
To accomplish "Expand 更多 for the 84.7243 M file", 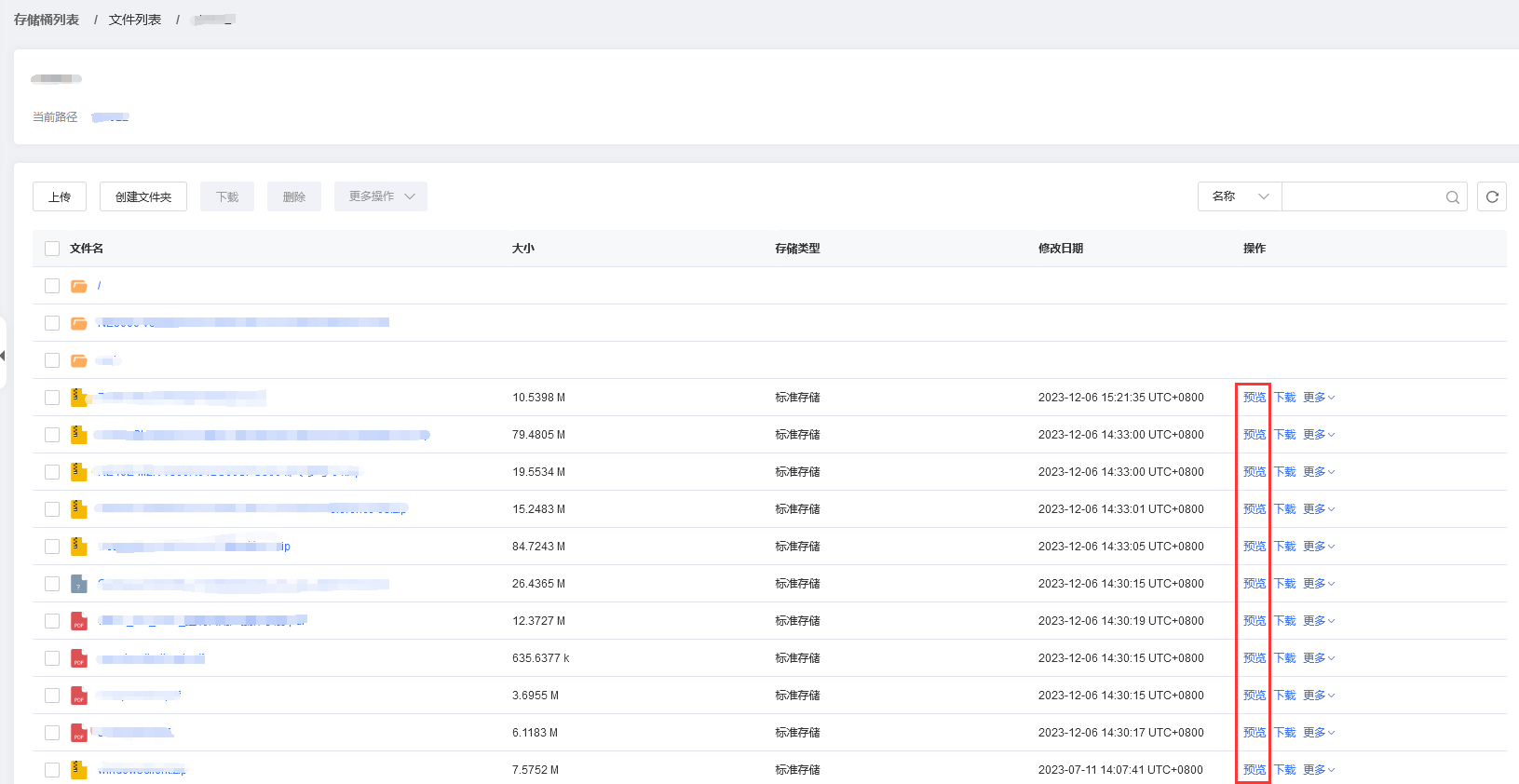I will [1319, 547].
